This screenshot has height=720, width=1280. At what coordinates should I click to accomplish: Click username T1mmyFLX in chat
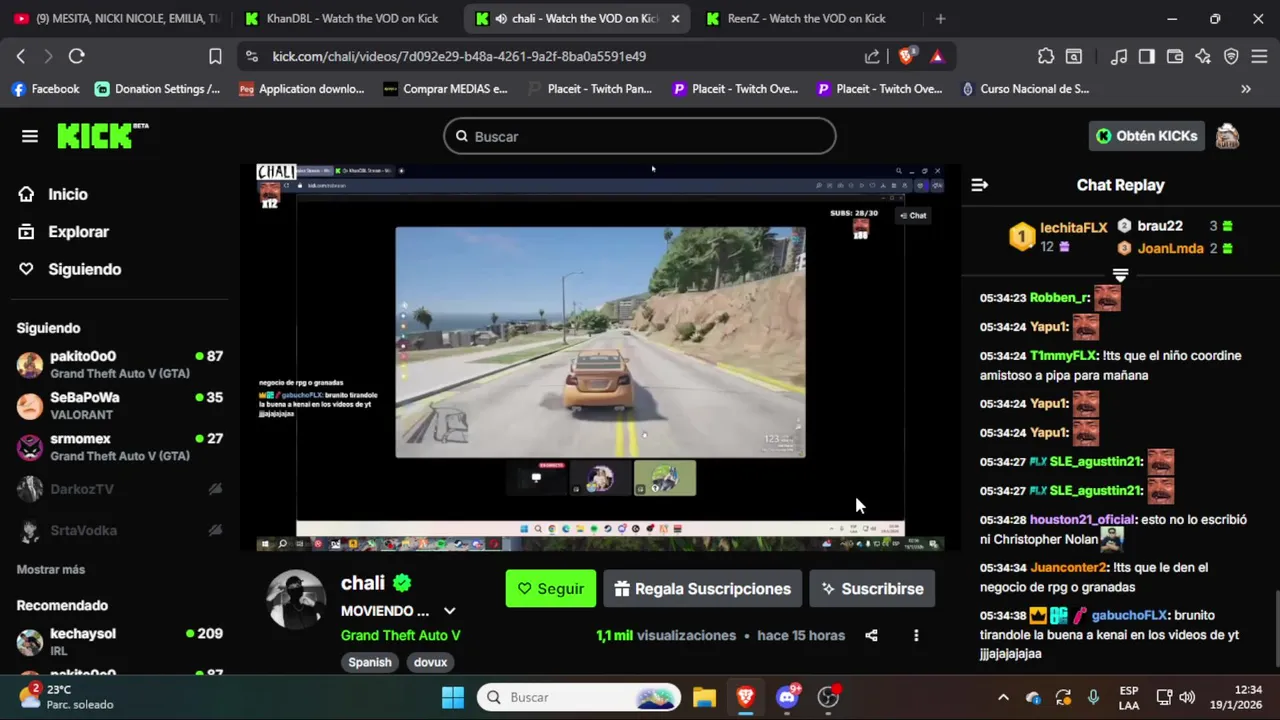pyautogui.click(x=1063, y=355)
